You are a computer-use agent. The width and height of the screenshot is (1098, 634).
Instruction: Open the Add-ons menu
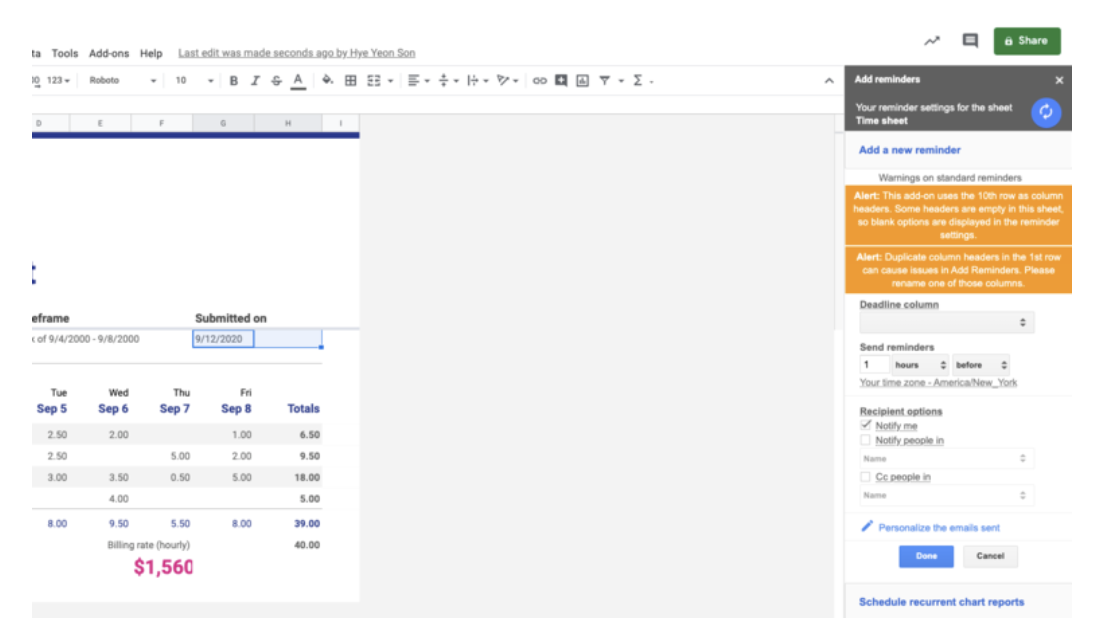(x=109, y=53)
